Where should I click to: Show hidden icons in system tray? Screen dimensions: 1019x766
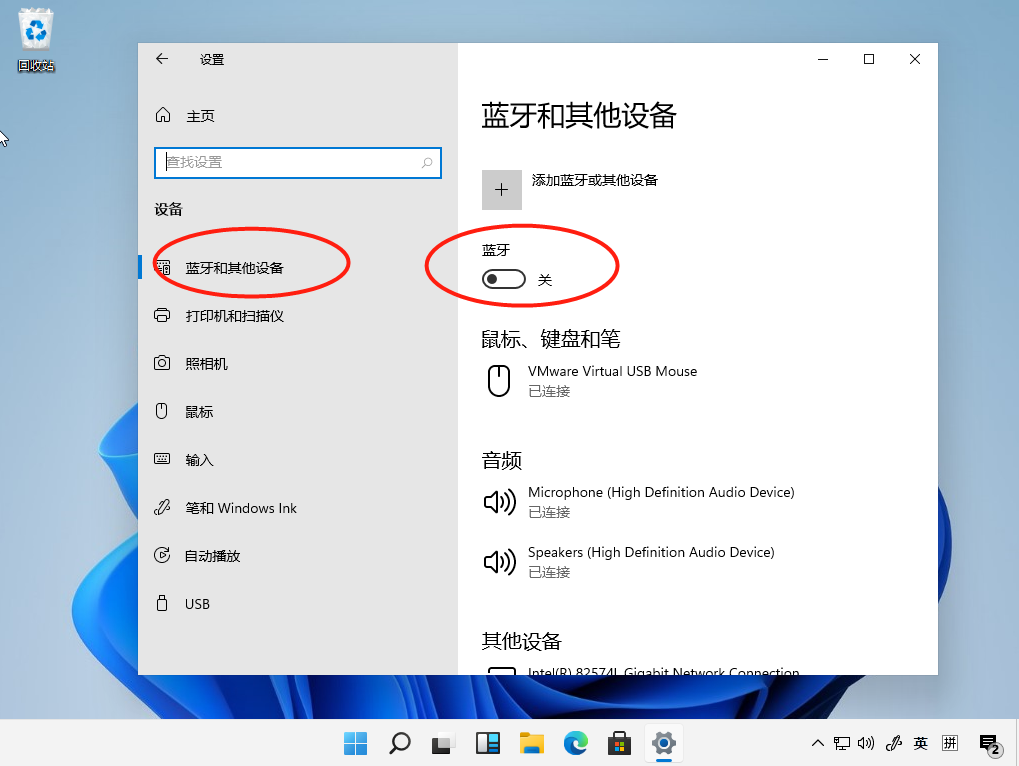817,743
